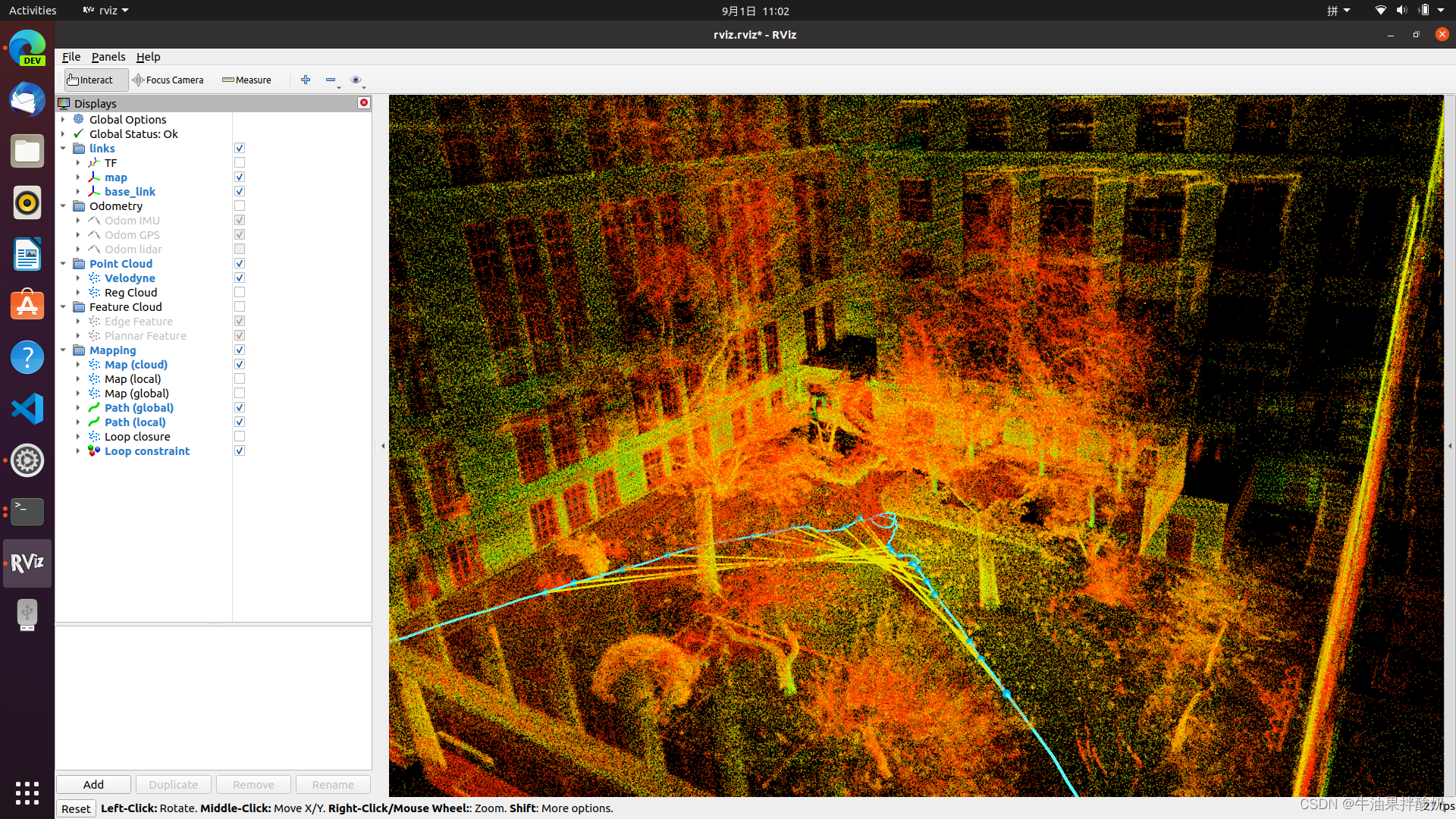
Task: Disable the Velodyne point cloud checkbox
Action: [x=240, y=278]
